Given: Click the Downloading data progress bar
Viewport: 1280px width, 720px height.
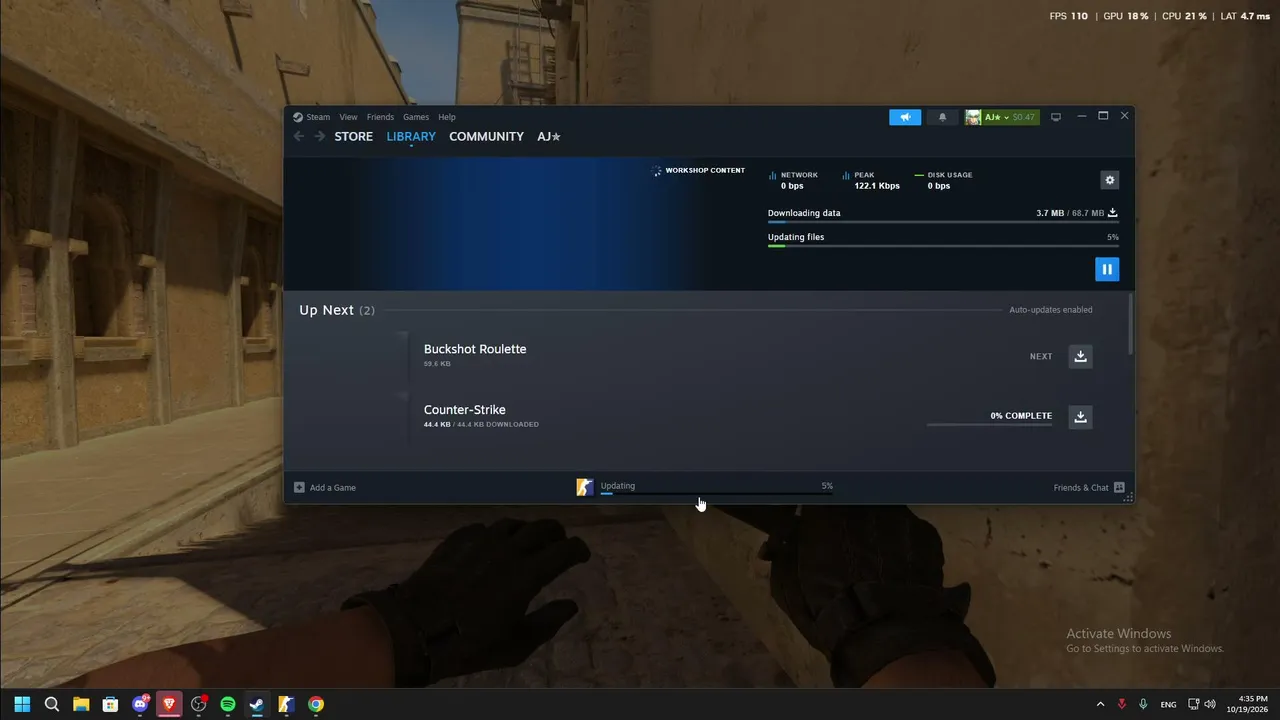Looking at the screenshot, I should pos(943,222).
